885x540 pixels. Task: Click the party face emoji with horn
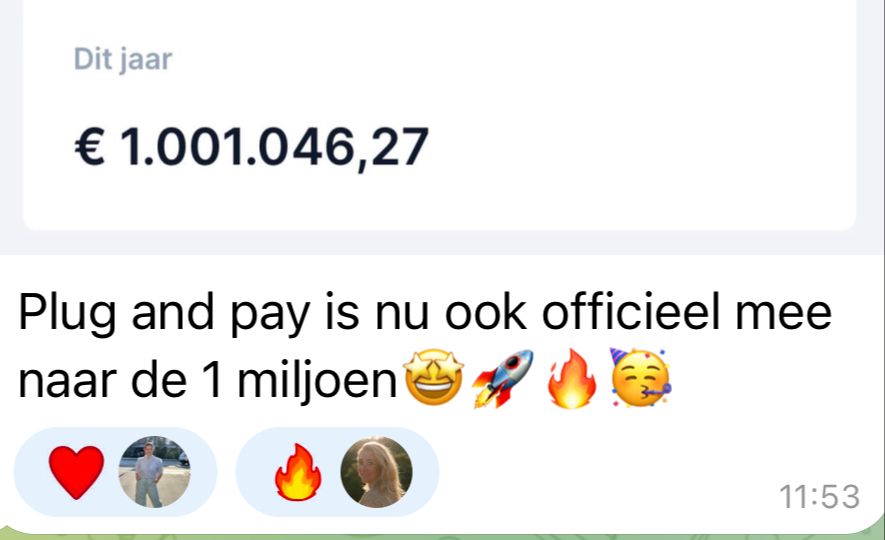pos(641,378)
